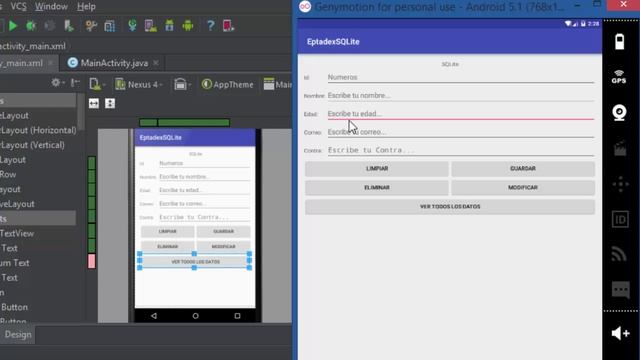Open the activity association dropdown
640x360 pixels.
tap(278, 84)
